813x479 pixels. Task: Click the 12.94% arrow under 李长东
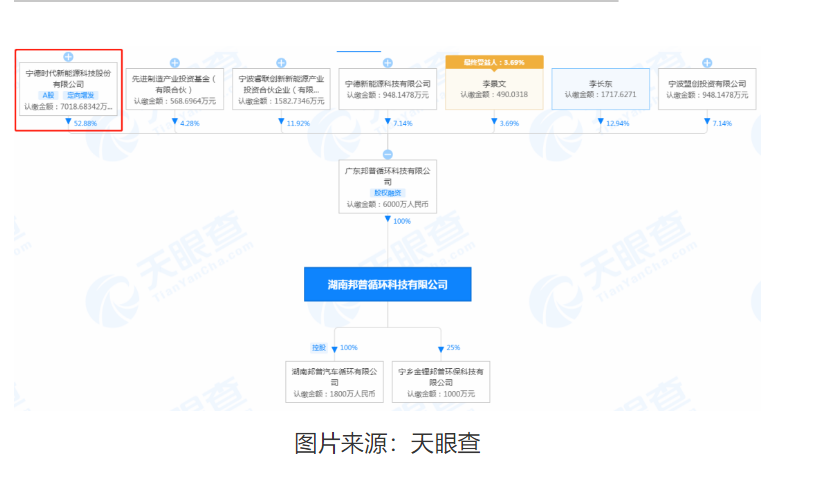601,122
